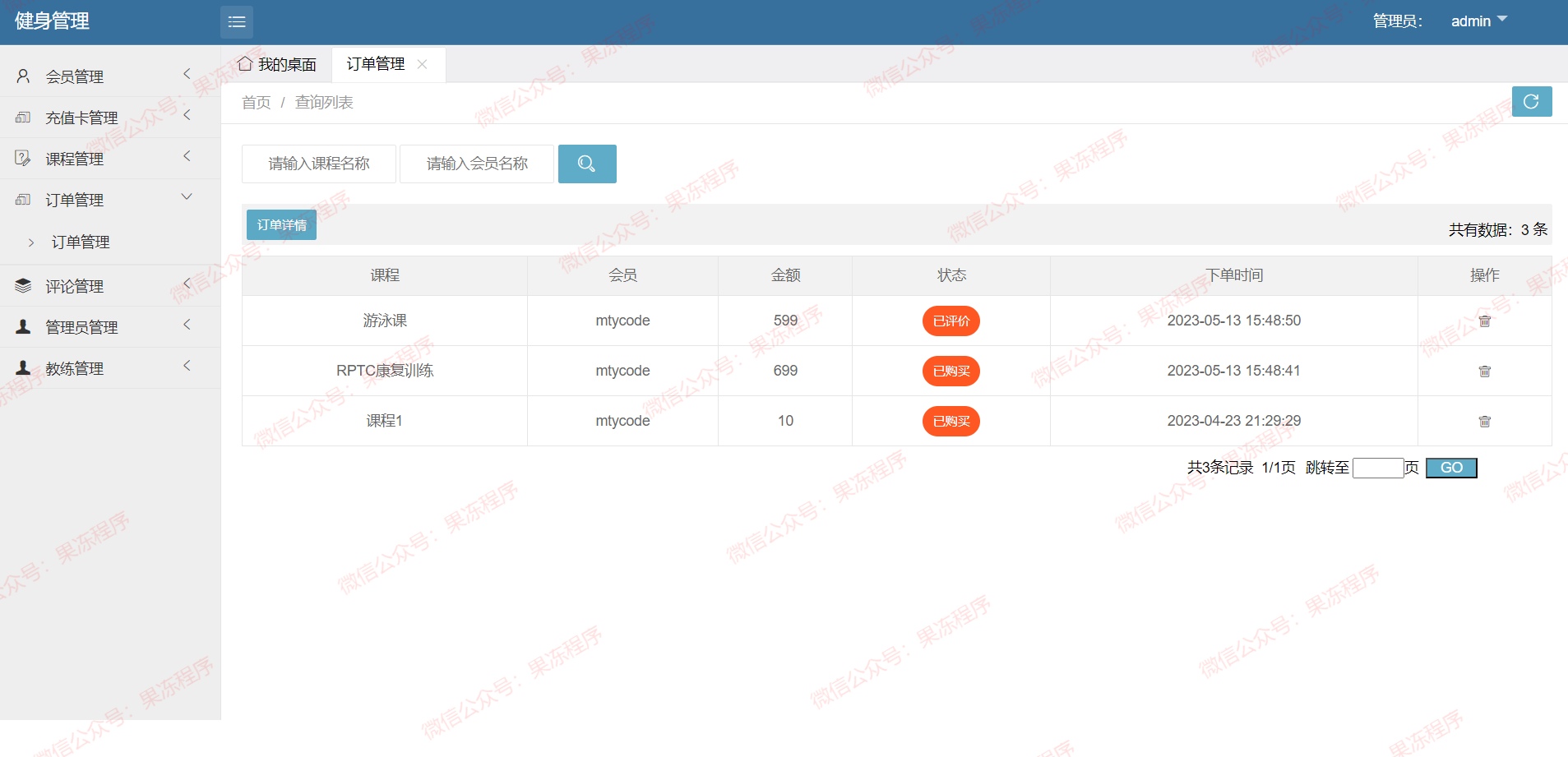The height and width of the screenshot is (757, 1568).
Task: Click the 课程管理 edit icon
Action: coord(23,158)
